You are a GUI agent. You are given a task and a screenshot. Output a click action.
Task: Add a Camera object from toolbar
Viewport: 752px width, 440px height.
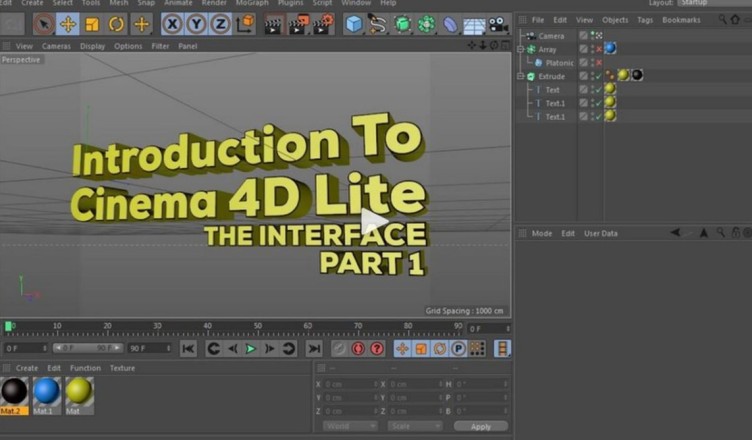498,24
